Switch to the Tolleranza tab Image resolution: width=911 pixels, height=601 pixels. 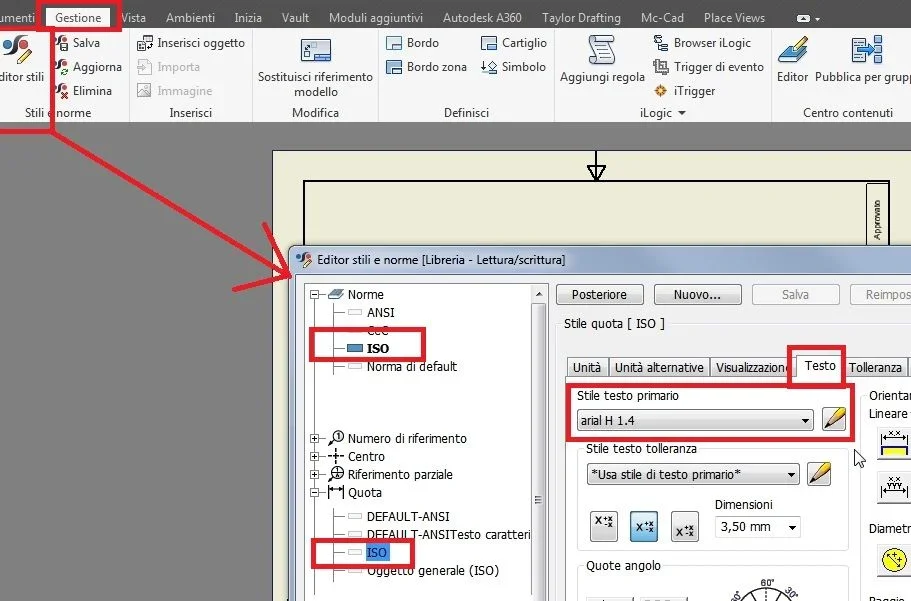click(x=874, y=367)
